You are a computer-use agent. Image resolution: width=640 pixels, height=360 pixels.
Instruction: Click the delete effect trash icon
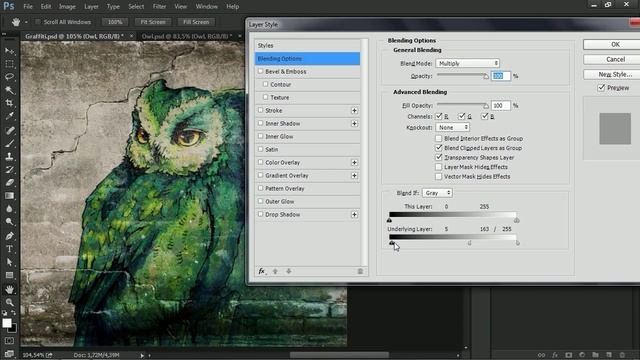(360, 271)
